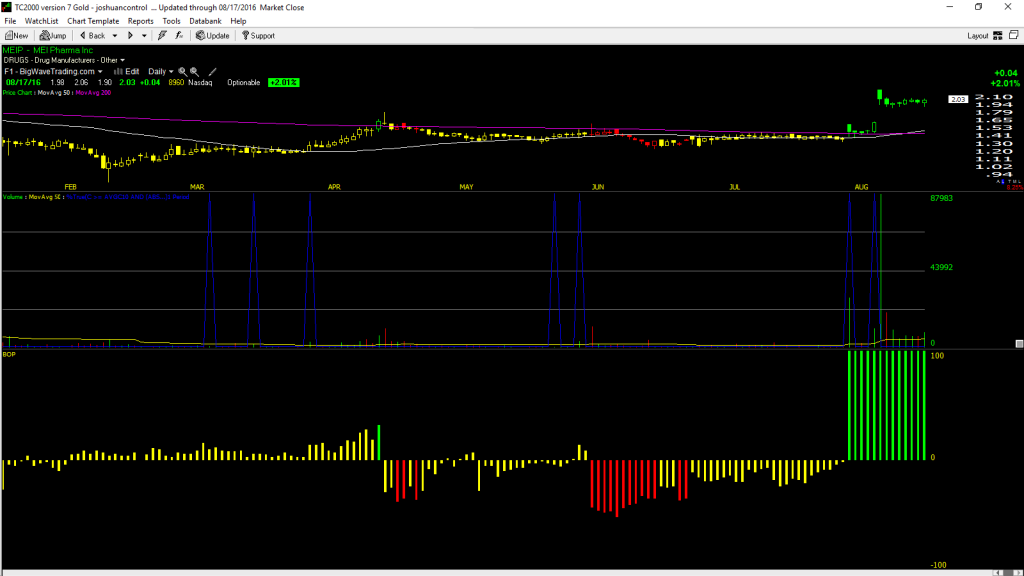Viewport: 1024px width, 576px height.
Task: Open the Daily timeframe dropdown
Action: click(161, 72)
